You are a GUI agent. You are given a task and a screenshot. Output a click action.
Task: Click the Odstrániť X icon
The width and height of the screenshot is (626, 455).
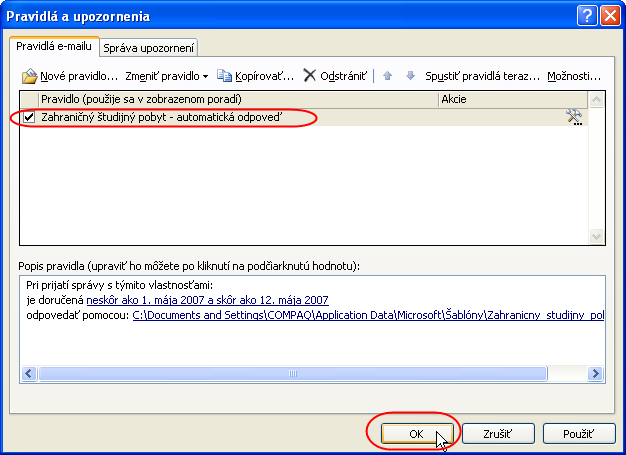pos(310,76)
